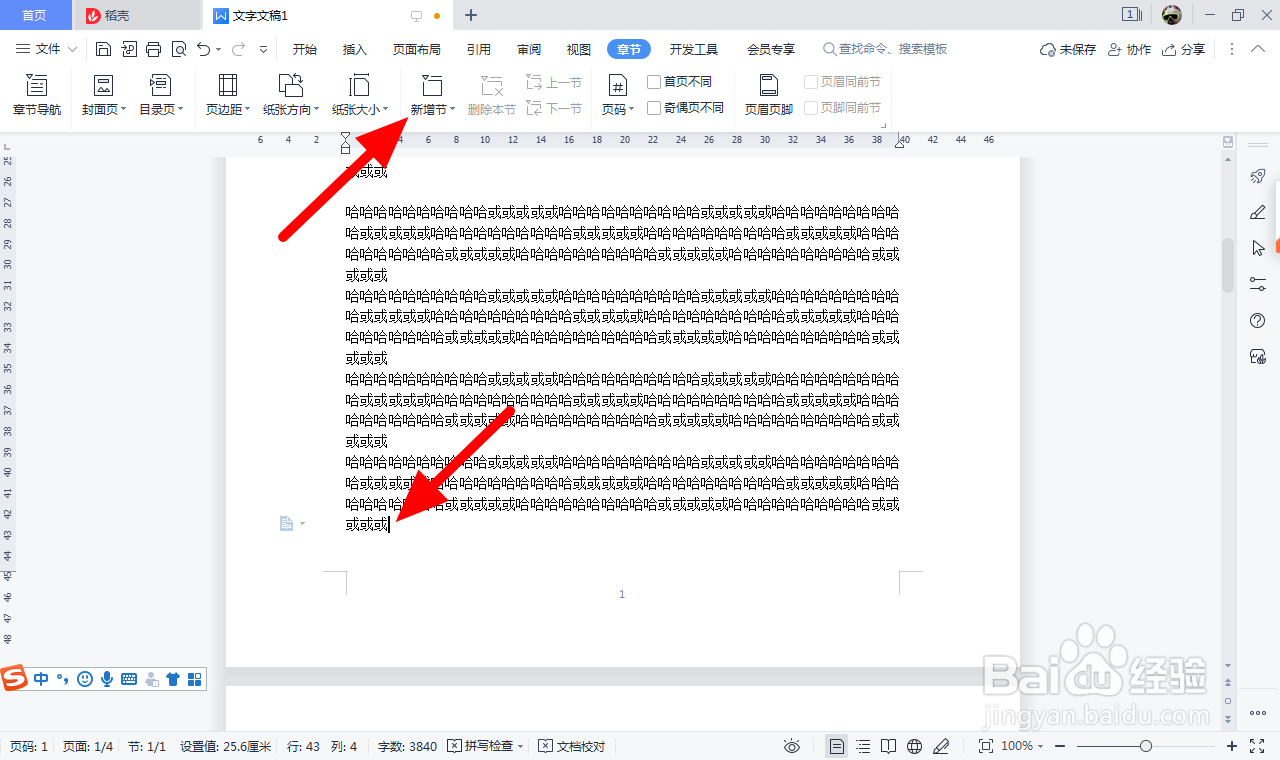Open 页边距 margins settings

(x=227, y=96)
